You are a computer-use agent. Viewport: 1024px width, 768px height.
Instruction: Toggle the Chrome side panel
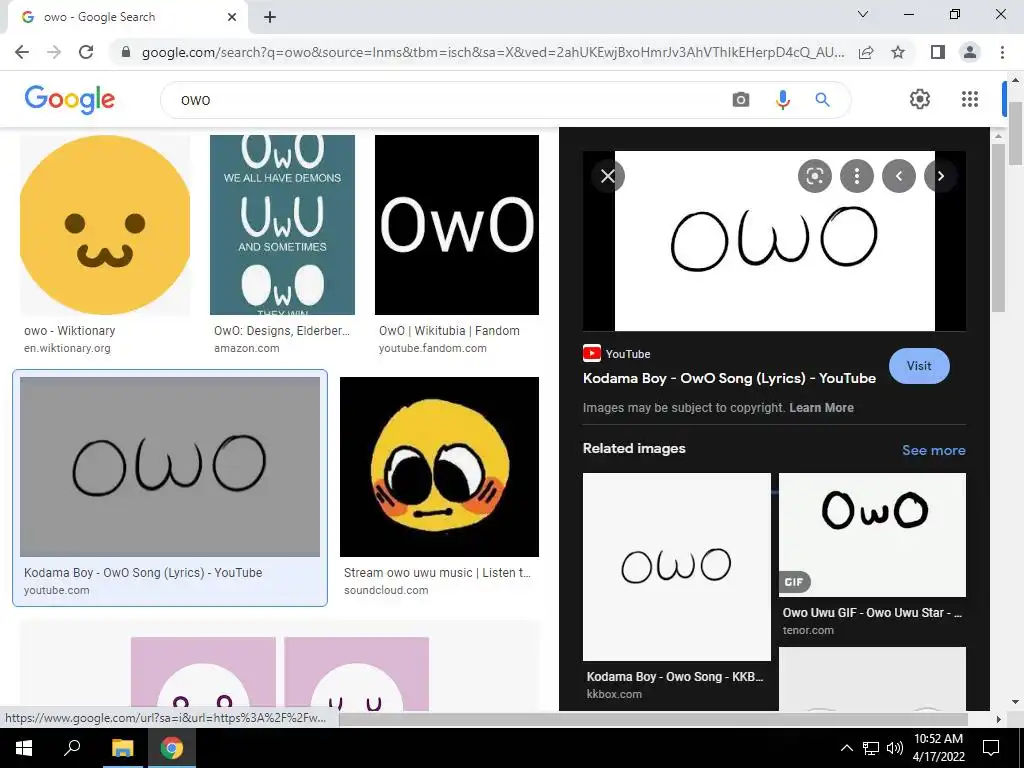point(938,52)
